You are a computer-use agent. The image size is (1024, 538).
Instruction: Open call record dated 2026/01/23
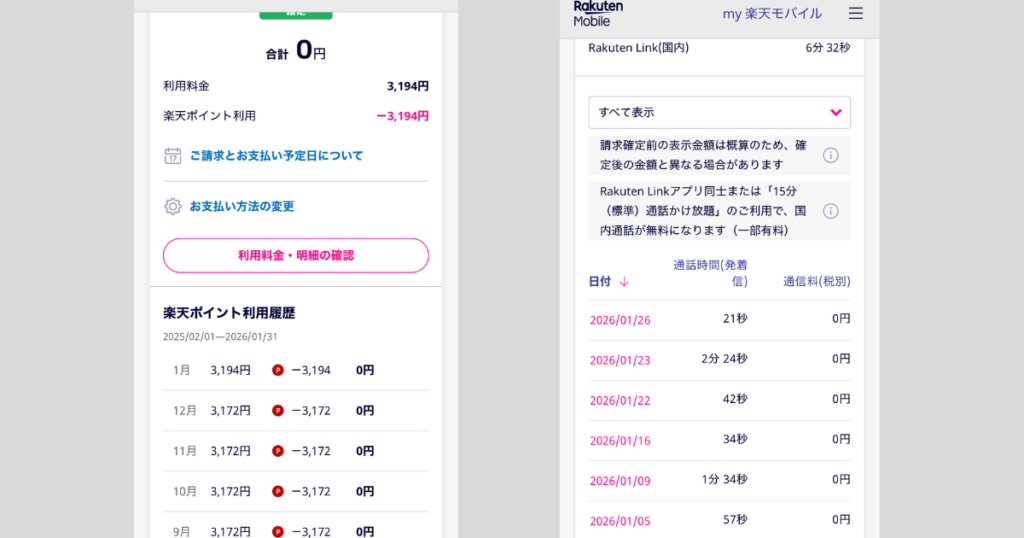coord(620,360)
